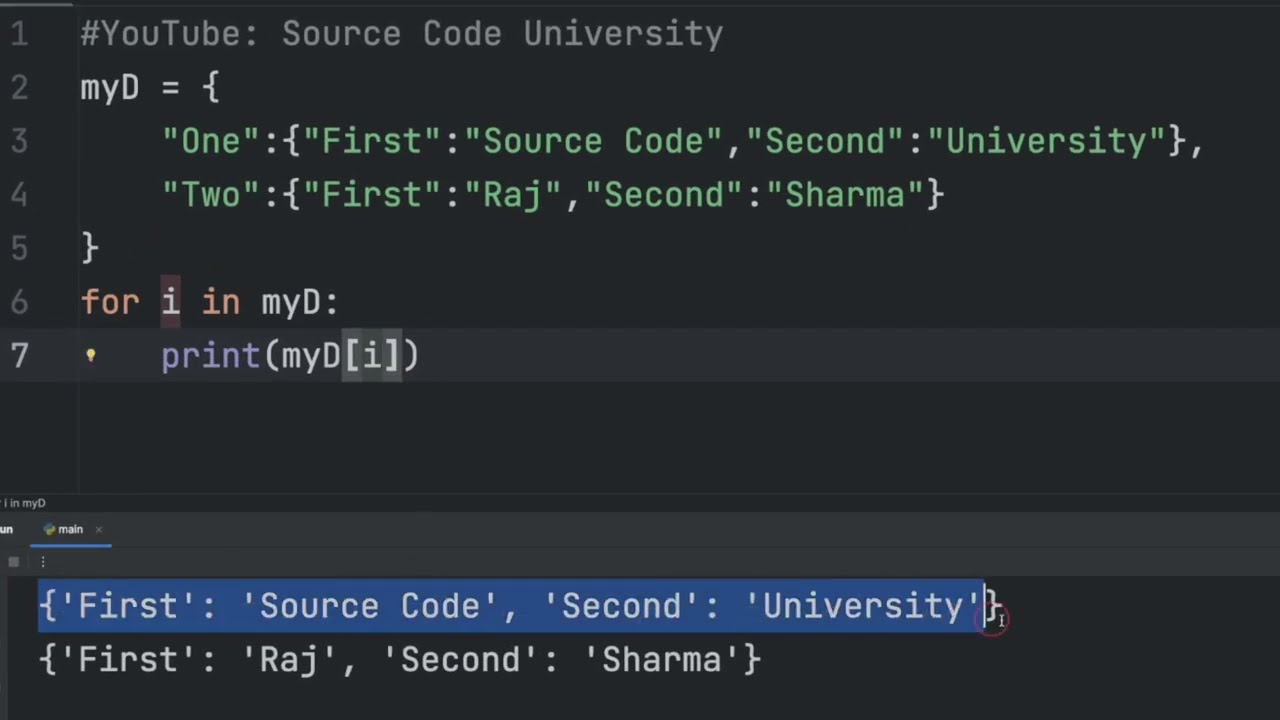Viewport: 1280px width, 720px height.
Task: Click the '#YouTube: Source Code University' comment
Action: (402, 35)
